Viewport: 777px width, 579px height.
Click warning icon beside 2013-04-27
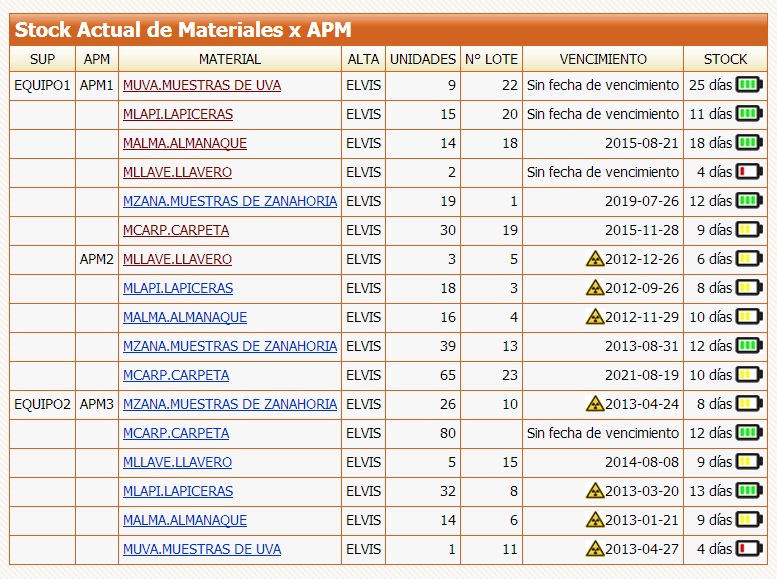click(595, 549)
